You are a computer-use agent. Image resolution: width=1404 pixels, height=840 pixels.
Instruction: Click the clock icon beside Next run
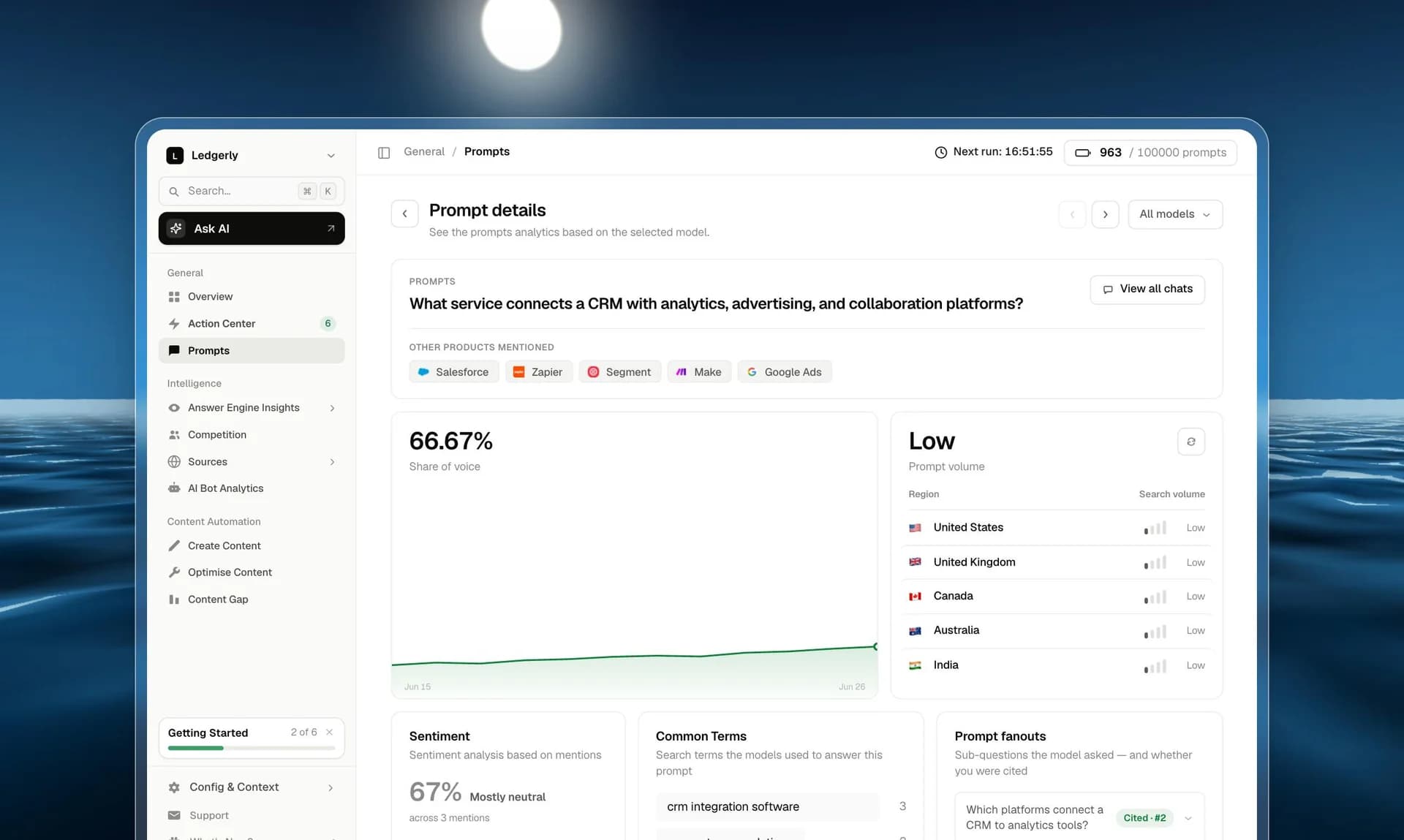940,152
